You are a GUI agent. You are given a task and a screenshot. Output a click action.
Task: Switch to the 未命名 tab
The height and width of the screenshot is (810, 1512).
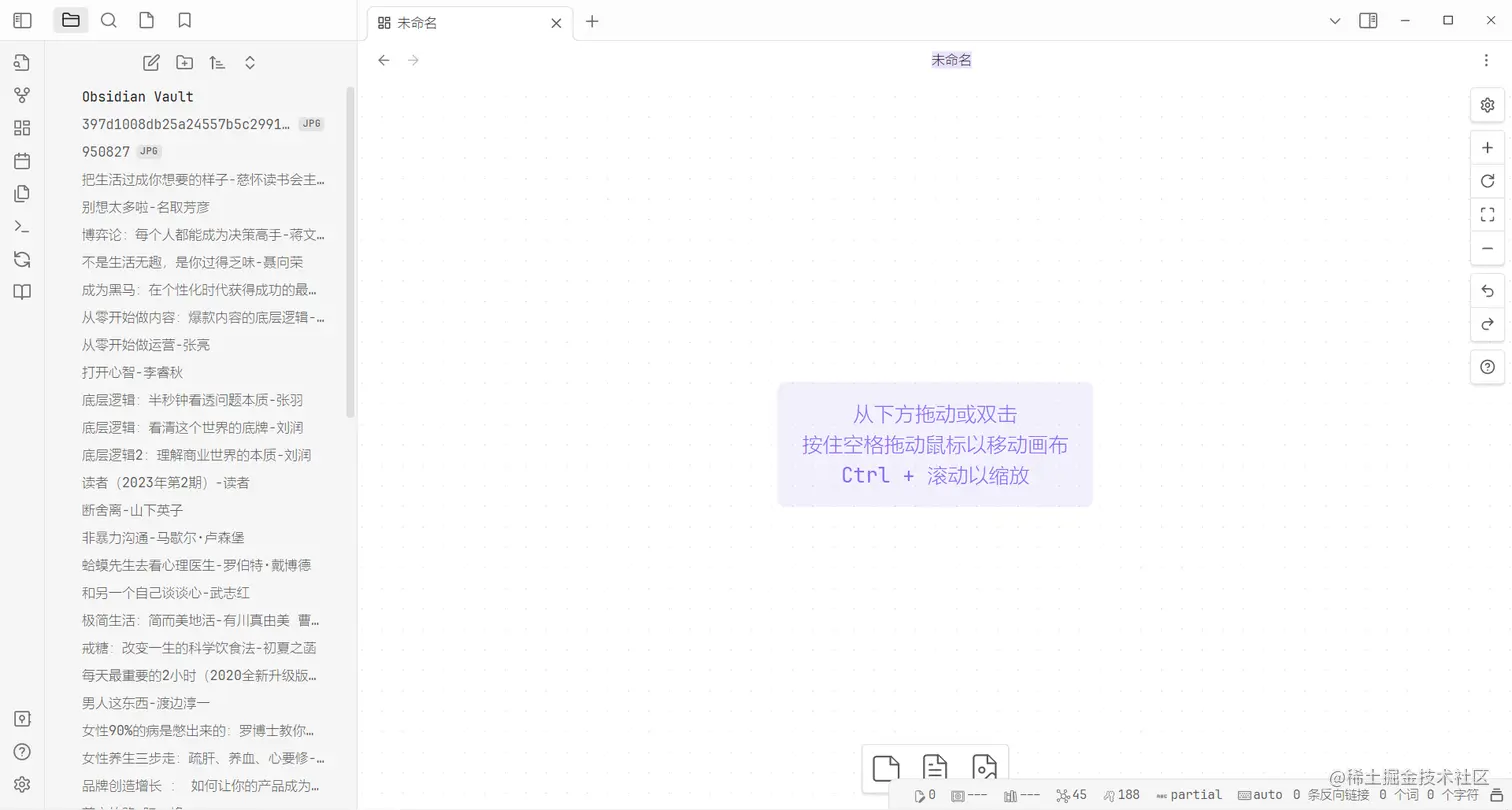tap(470, 22)
